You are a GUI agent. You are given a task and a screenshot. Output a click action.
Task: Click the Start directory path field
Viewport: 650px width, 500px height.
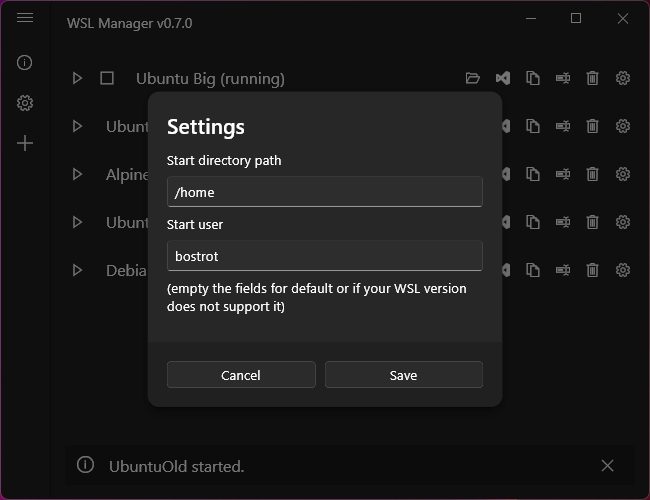[324, 192]
